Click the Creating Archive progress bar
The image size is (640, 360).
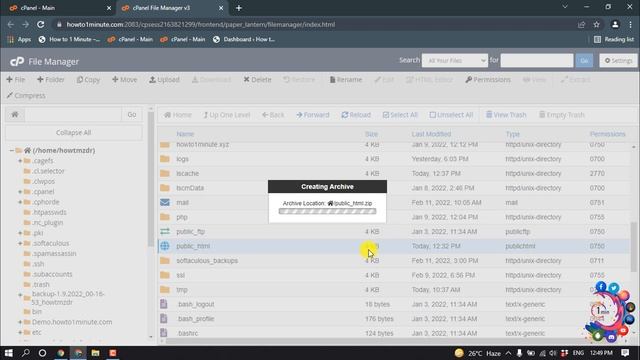(327, 211)
